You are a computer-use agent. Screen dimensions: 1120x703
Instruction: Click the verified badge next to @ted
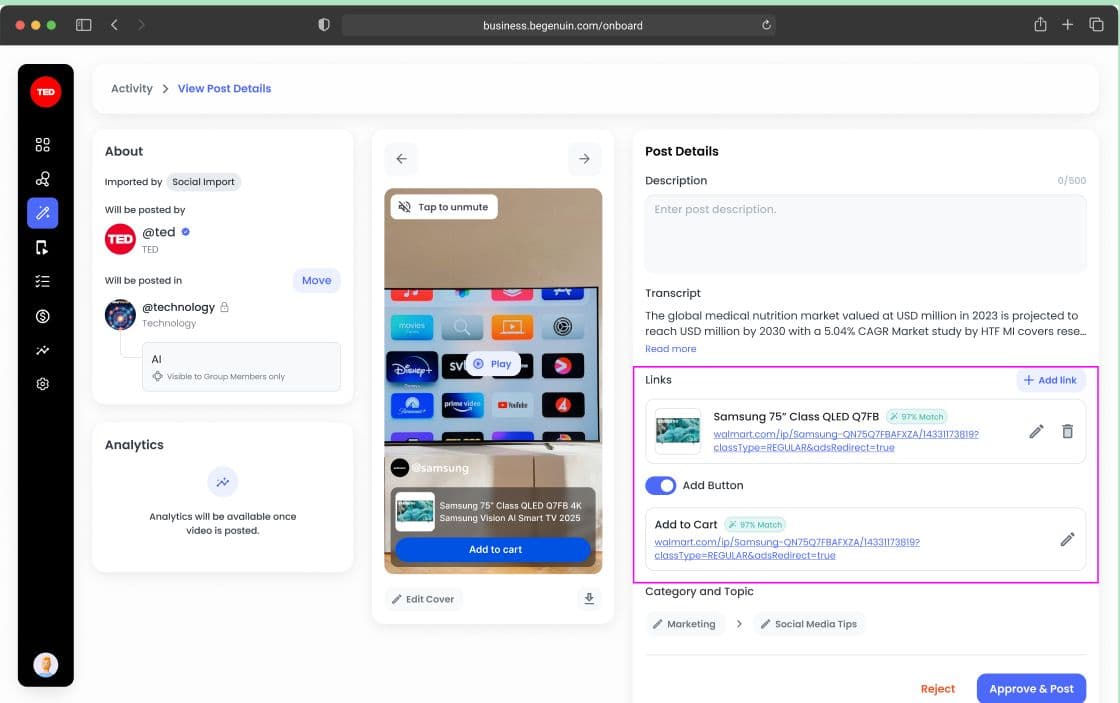[x=186, y=231]
